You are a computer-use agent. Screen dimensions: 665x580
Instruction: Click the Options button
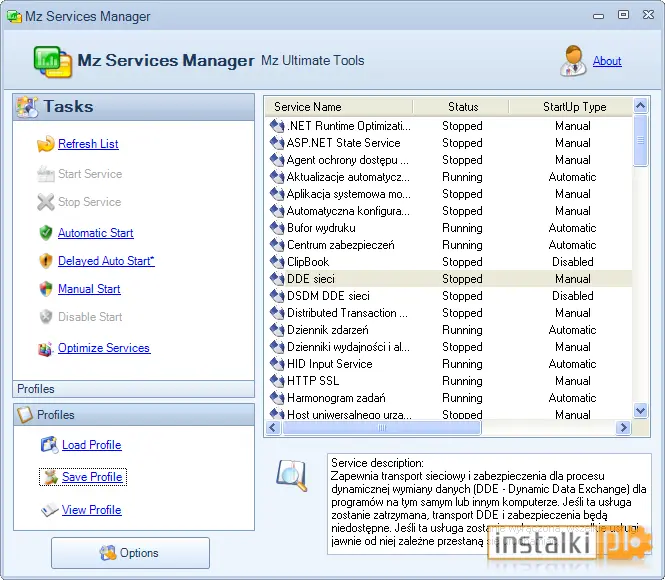tap(130, 553)
